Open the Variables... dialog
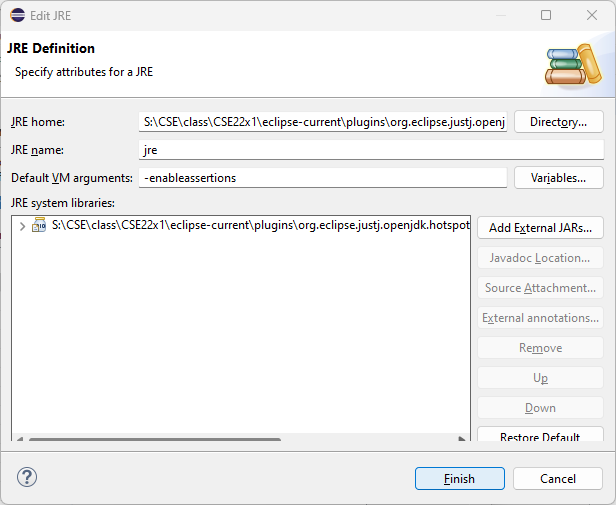 click(558, 178)
